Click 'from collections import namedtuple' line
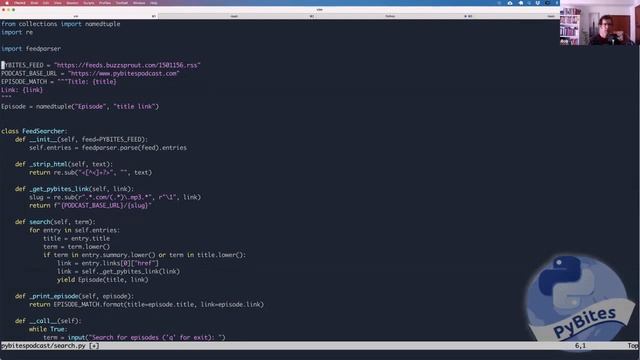 [60, 24]
